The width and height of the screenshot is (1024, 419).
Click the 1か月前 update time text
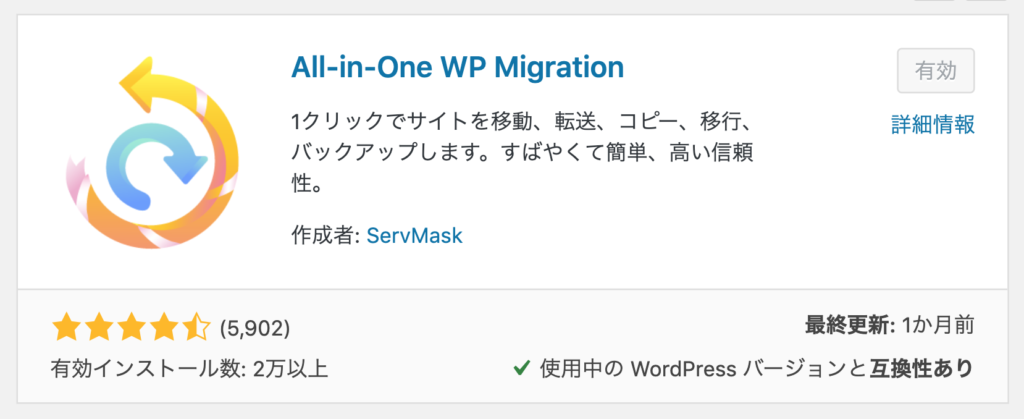point(936,326)
